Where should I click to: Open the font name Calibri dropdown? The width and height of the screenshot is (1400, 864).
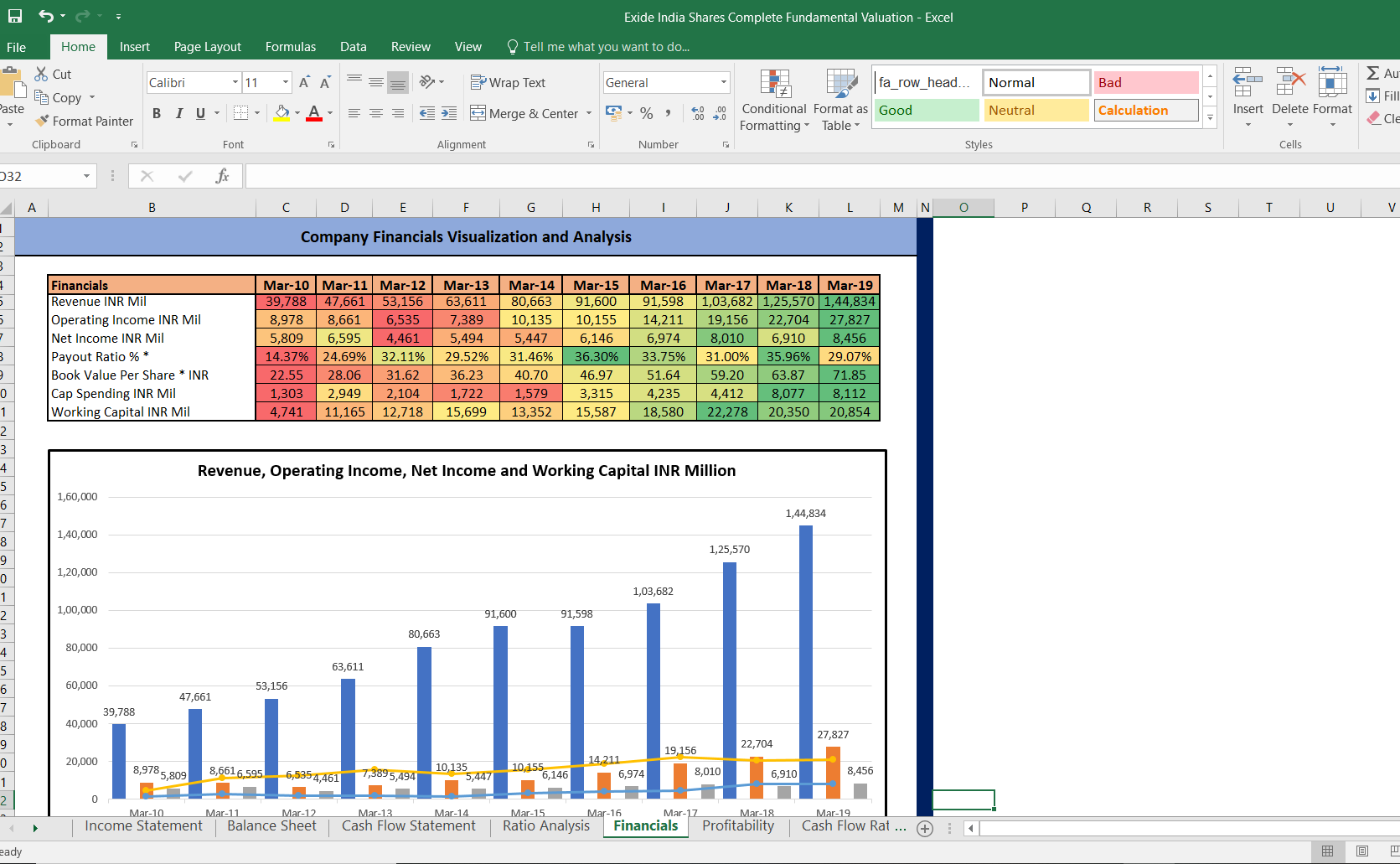[235, 82]
